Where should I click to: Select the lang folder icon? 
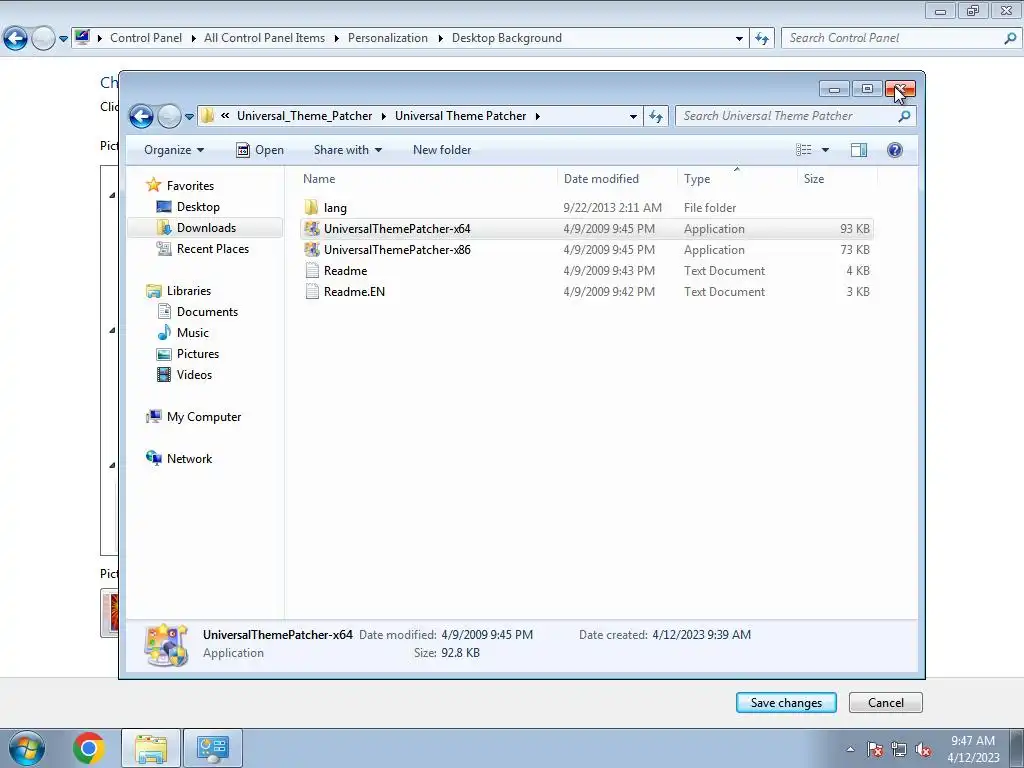point(312,208)
